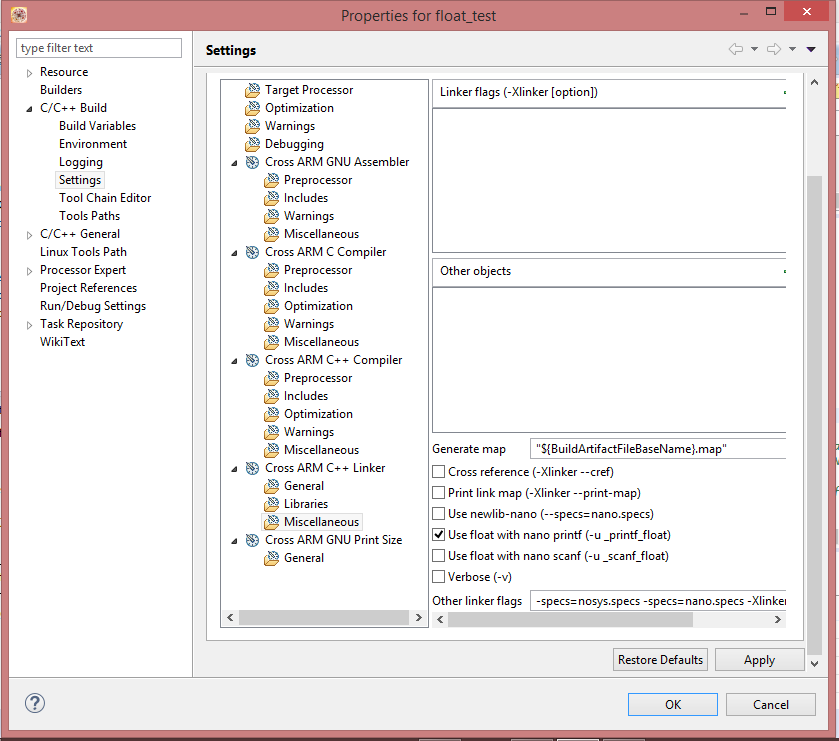Screen dimensions: 839x741
Task: Click the Target Processor folder icon
Action: 253,90
